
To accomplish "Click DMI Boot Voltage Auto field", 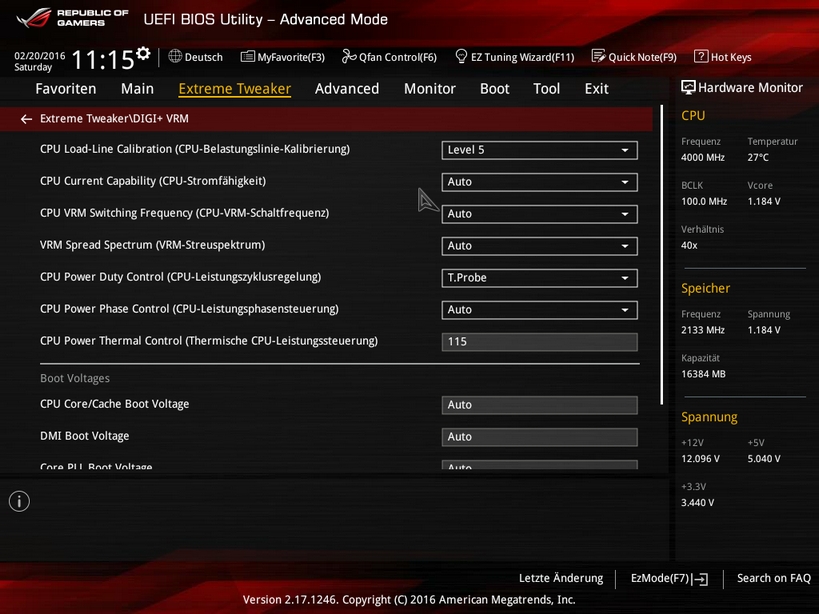I will (x=540, y=437).
